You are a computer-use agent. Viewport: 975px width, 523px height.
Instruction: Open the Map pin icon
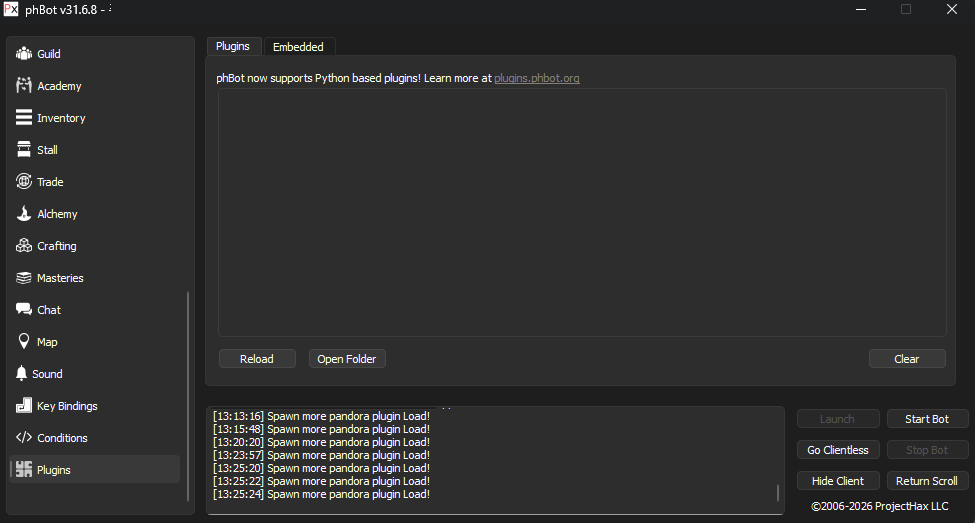click(24, 342)
